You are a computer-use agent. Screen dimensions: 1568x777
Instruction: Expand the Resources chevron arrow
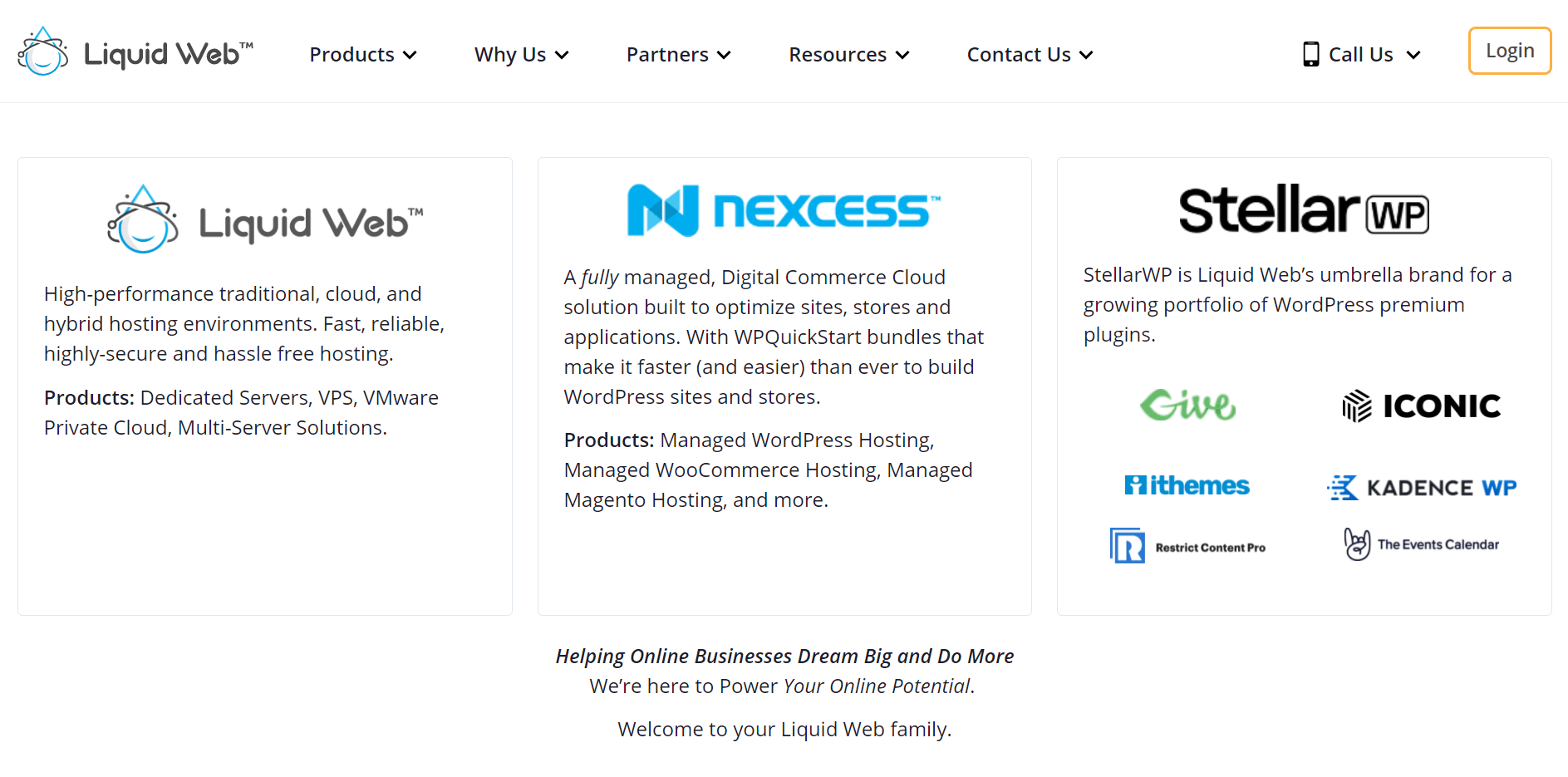pos(902,55)
